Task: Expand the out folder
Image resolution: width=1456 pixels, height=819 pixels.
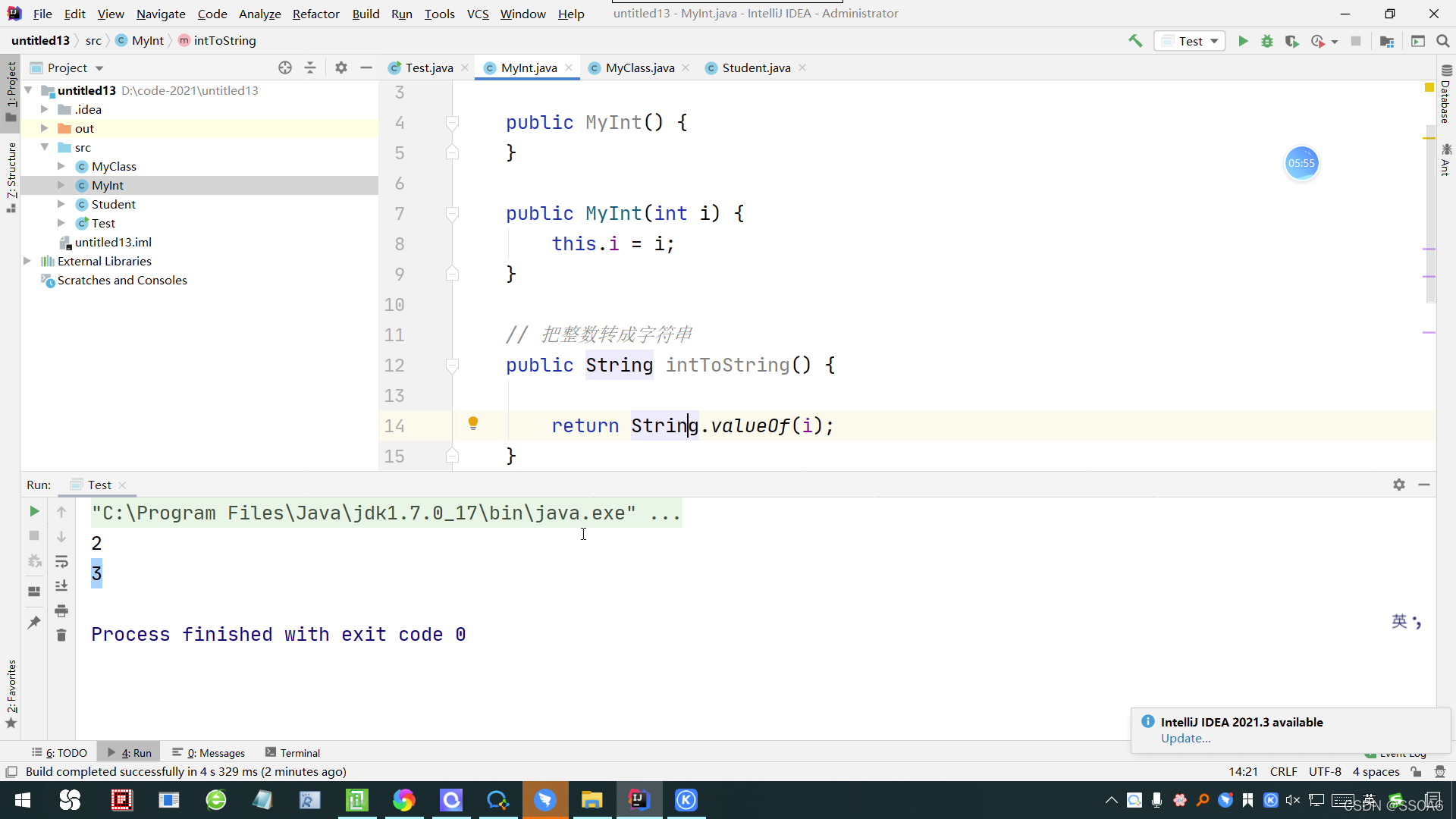Action: [x=45, y=128]
